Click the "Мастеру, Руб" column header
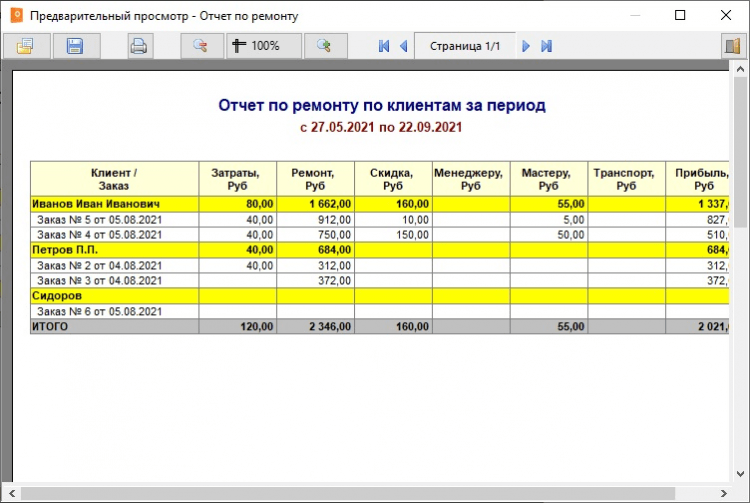The image size is (750, 503). (x=549, y=179)
